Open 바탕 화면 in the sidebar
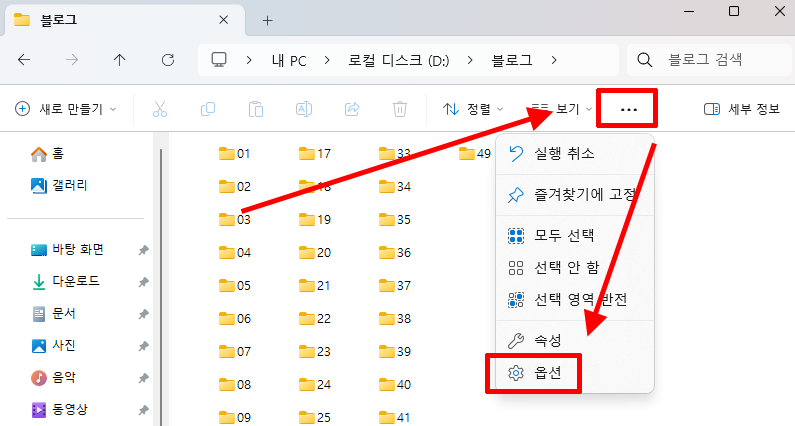This screenshot has width=795, height=426. coord(67,250)
